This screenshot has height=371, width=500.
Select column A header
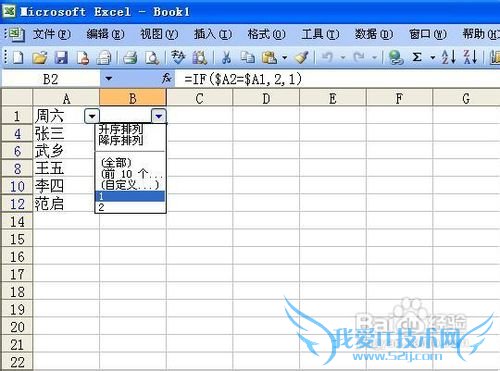tap(66, 99)
